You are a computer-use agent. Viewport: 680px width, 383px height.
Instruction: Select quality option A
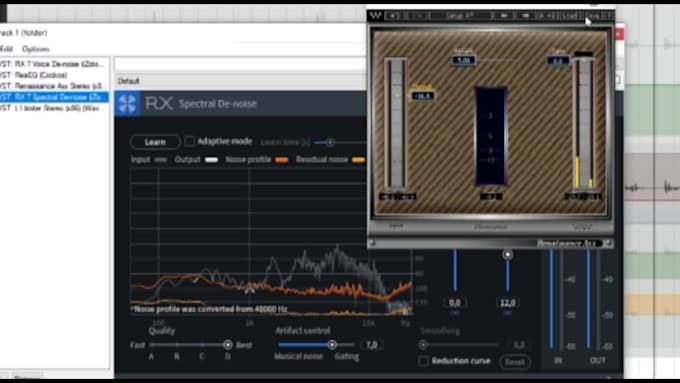(151, 356)
